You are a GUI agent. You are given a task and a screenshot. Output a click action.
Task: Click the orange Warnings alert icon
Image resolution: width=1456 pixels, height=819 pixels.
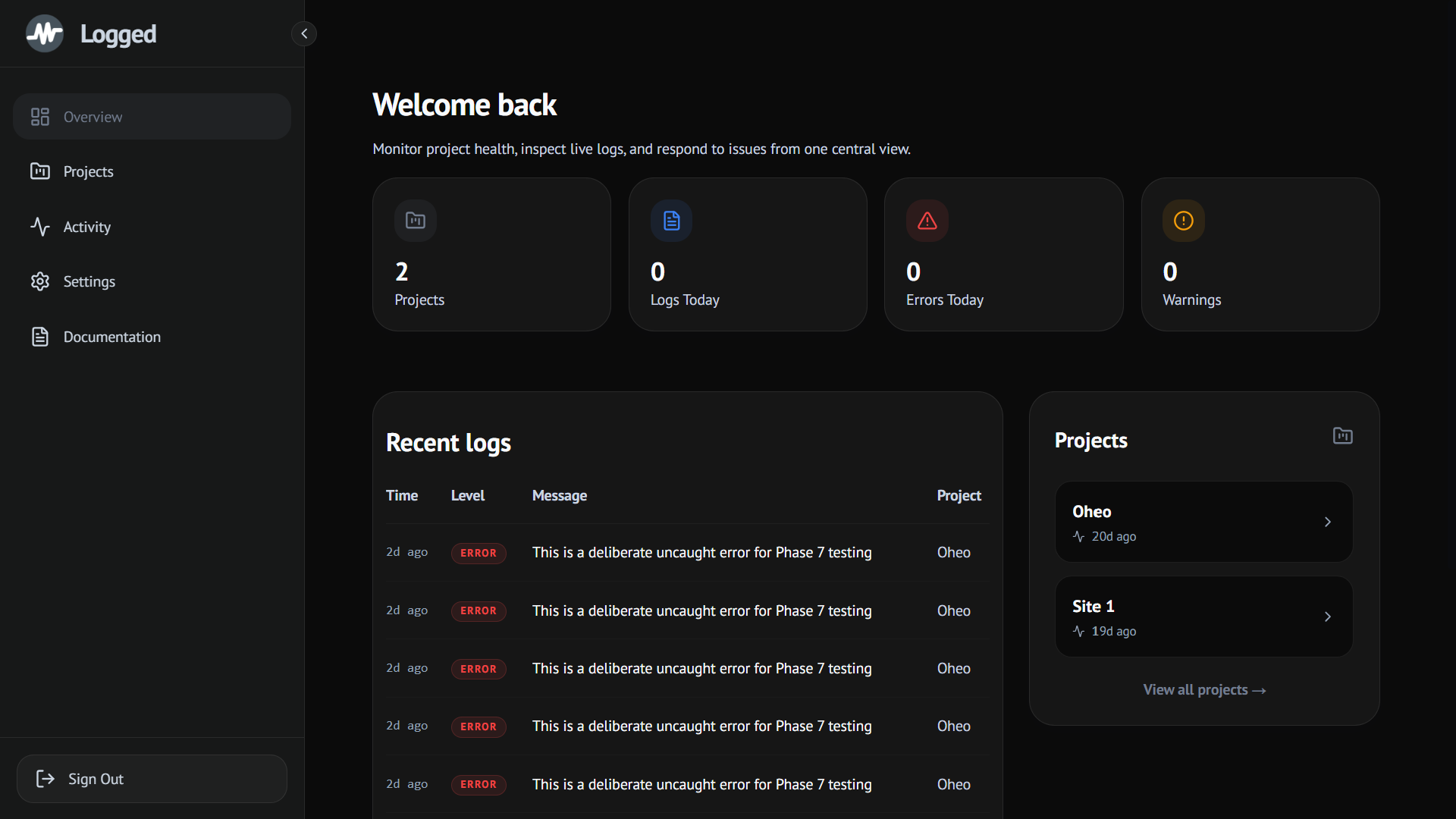(x=1184, y=221)
